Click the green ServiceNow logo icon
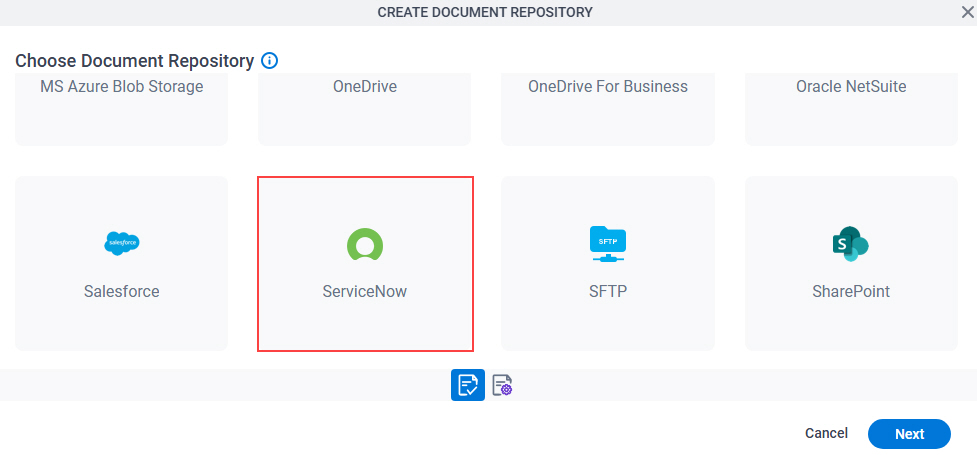Viewport: 977px width, 455px height. point(365,244)
